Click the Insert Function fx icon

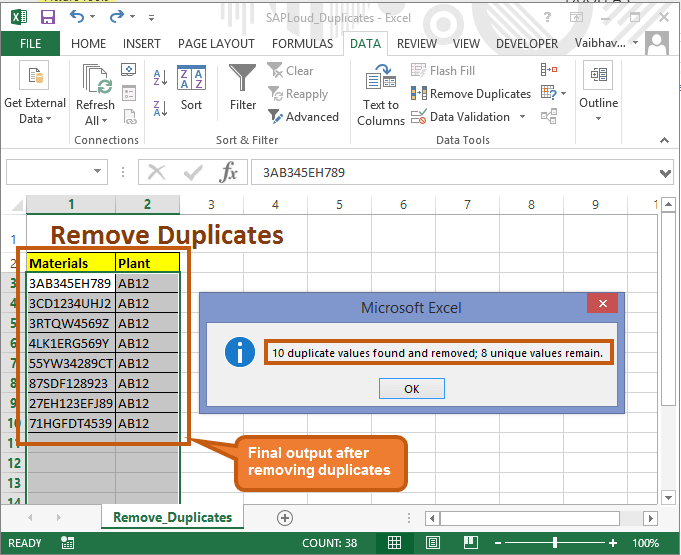tap(228, 172)
